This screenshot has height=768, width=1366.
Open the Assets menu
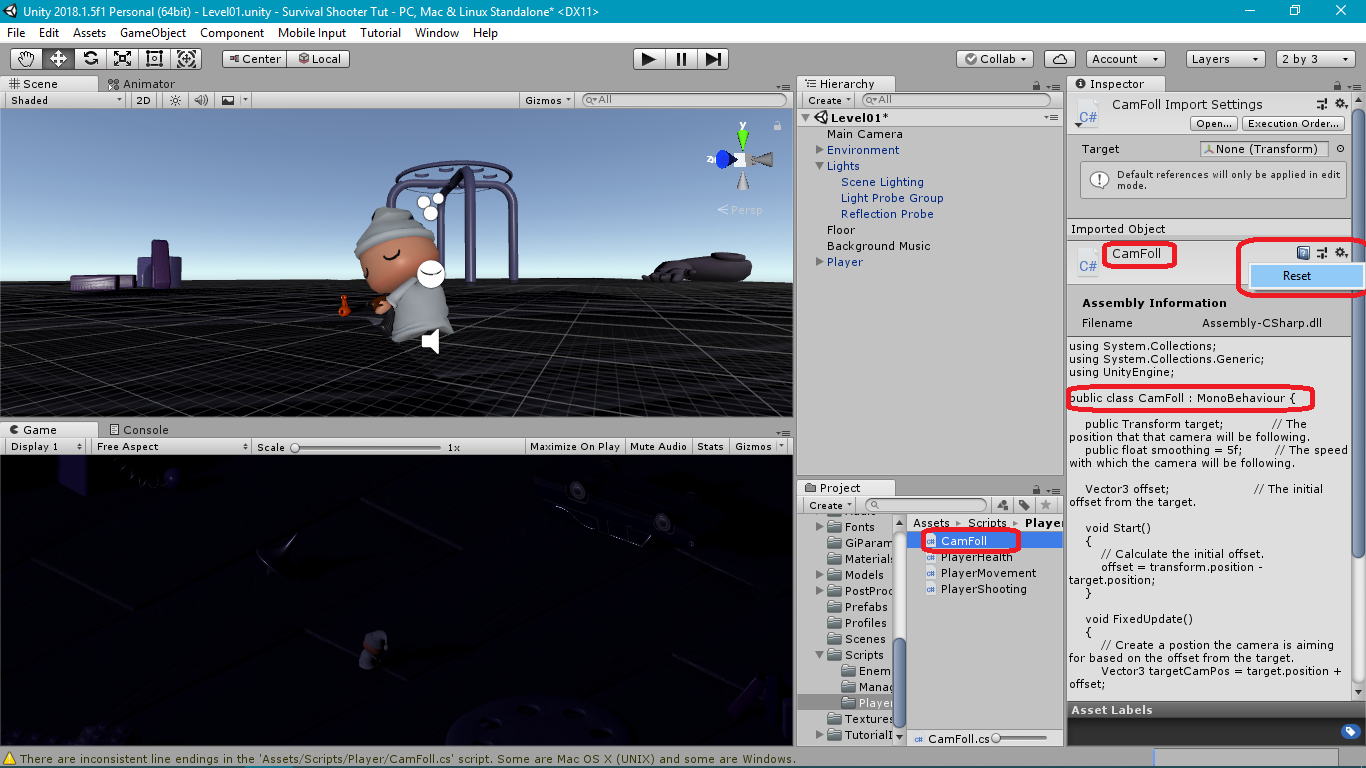point(89,33)
